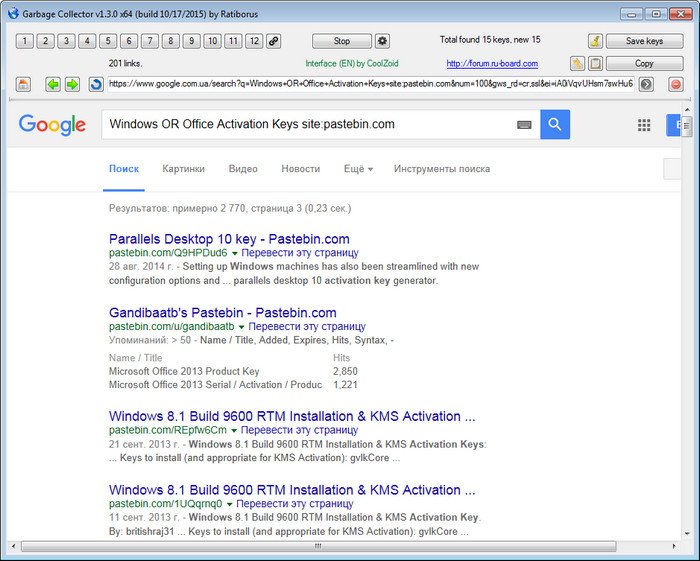Click the horizontal scrollbar right arrow
The height and width of the screenshot is (561, 700).
[674, 546]
